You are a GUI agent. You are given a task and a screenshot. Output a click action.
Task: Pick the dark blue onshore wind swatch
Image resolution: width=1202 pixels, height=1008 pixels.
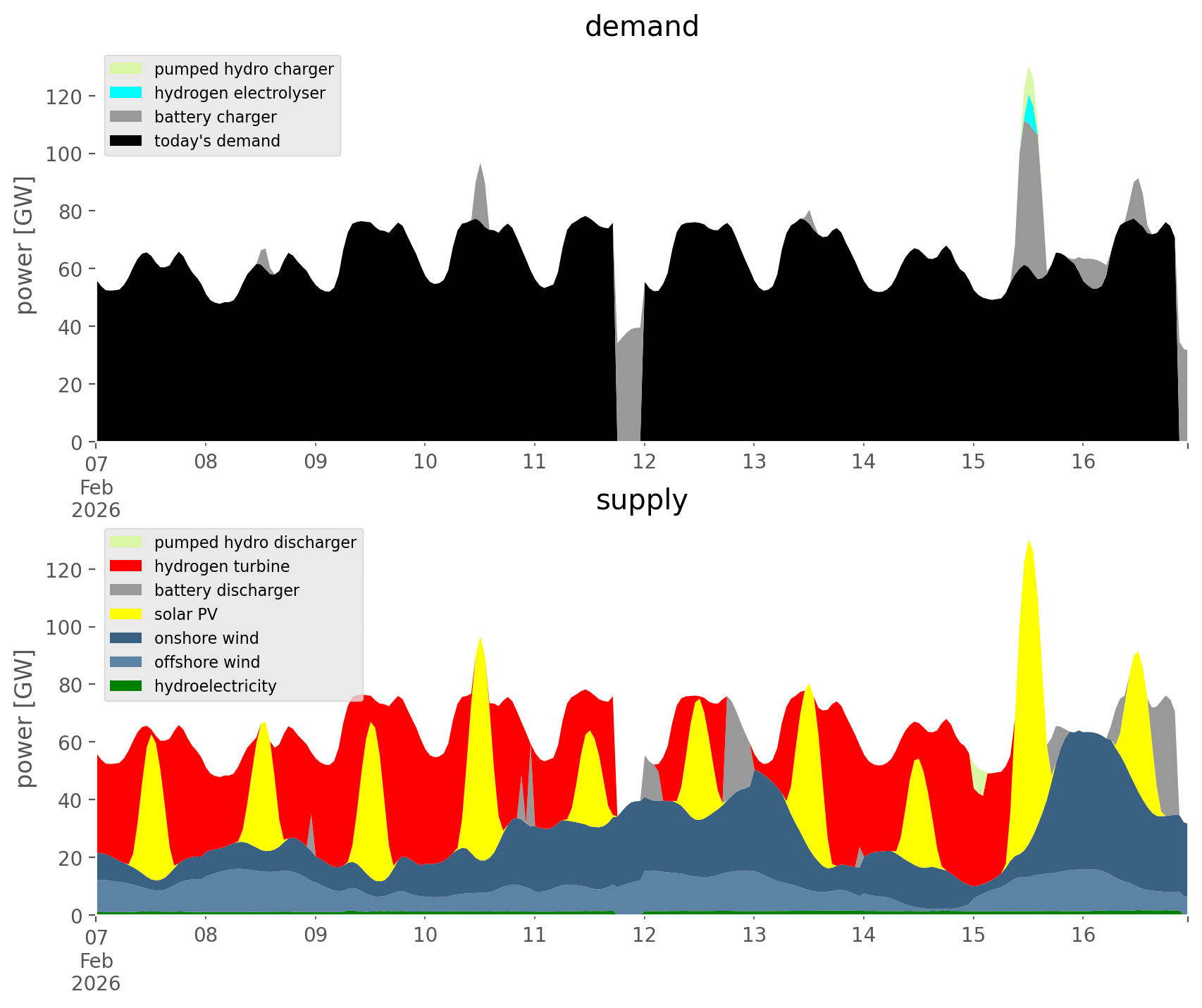coord(126,638)
